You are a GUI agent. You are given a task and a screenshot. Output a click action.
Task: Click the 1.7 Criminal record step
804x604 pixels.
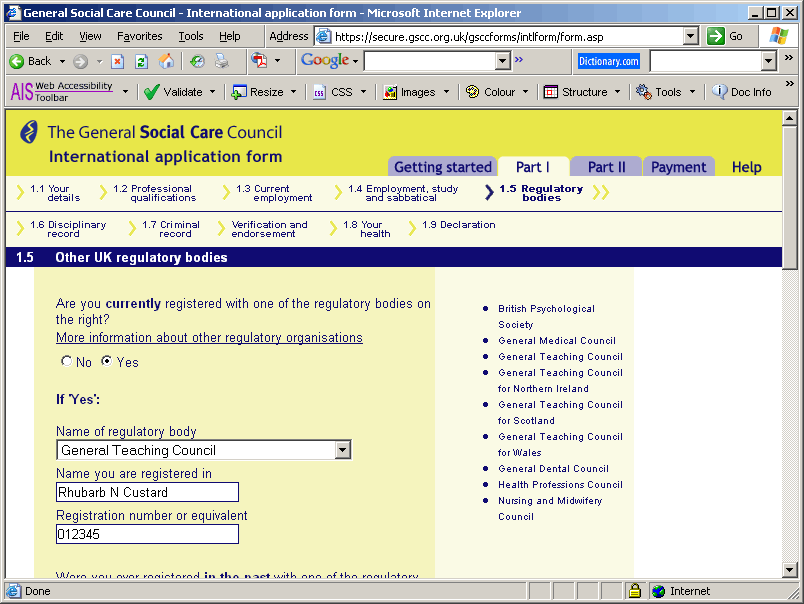(171, 229)
